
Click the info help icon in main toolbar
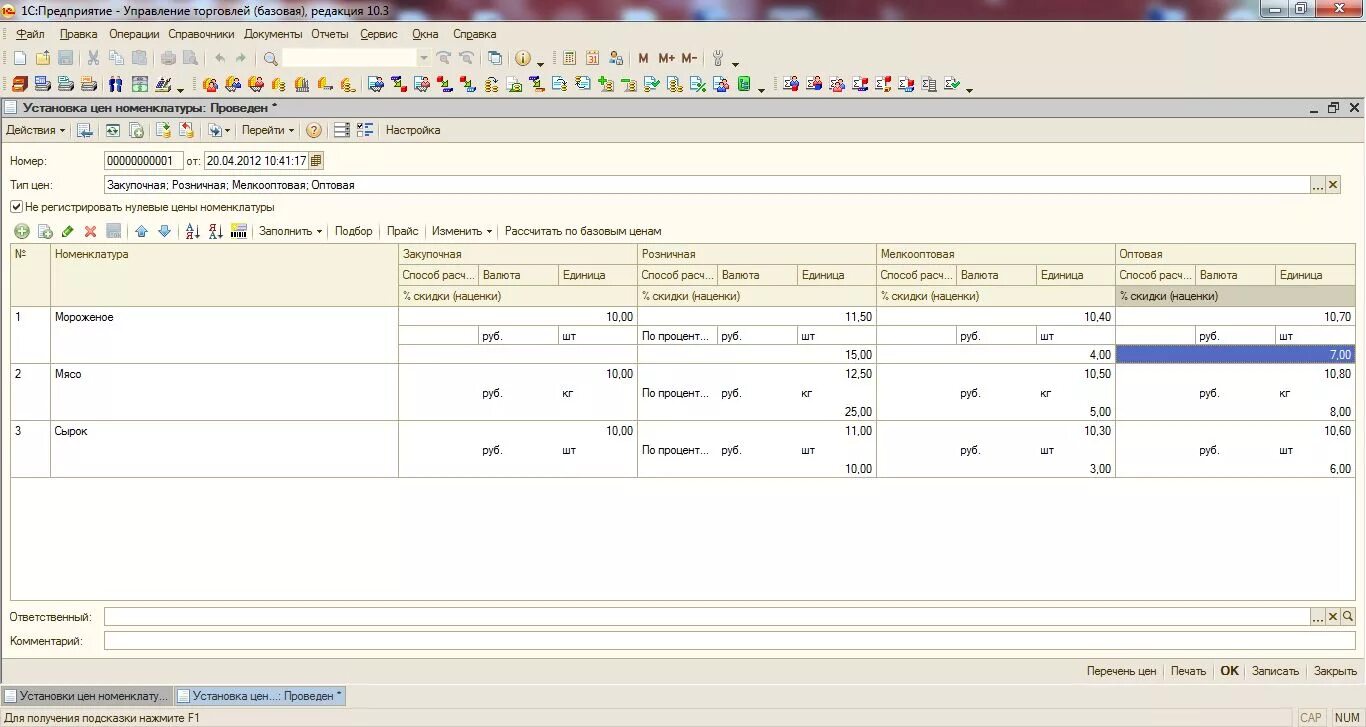pyautogui.click(x=522, y=58)
